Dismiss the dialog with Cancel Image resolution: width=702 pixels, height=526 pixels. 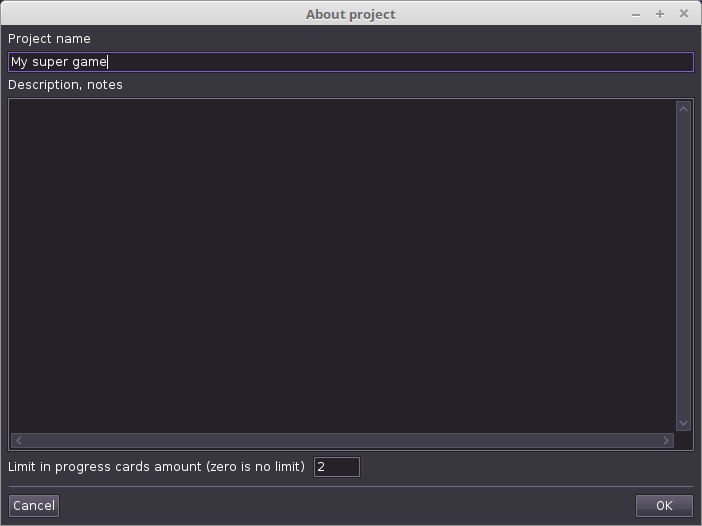[x=34, y=506]
